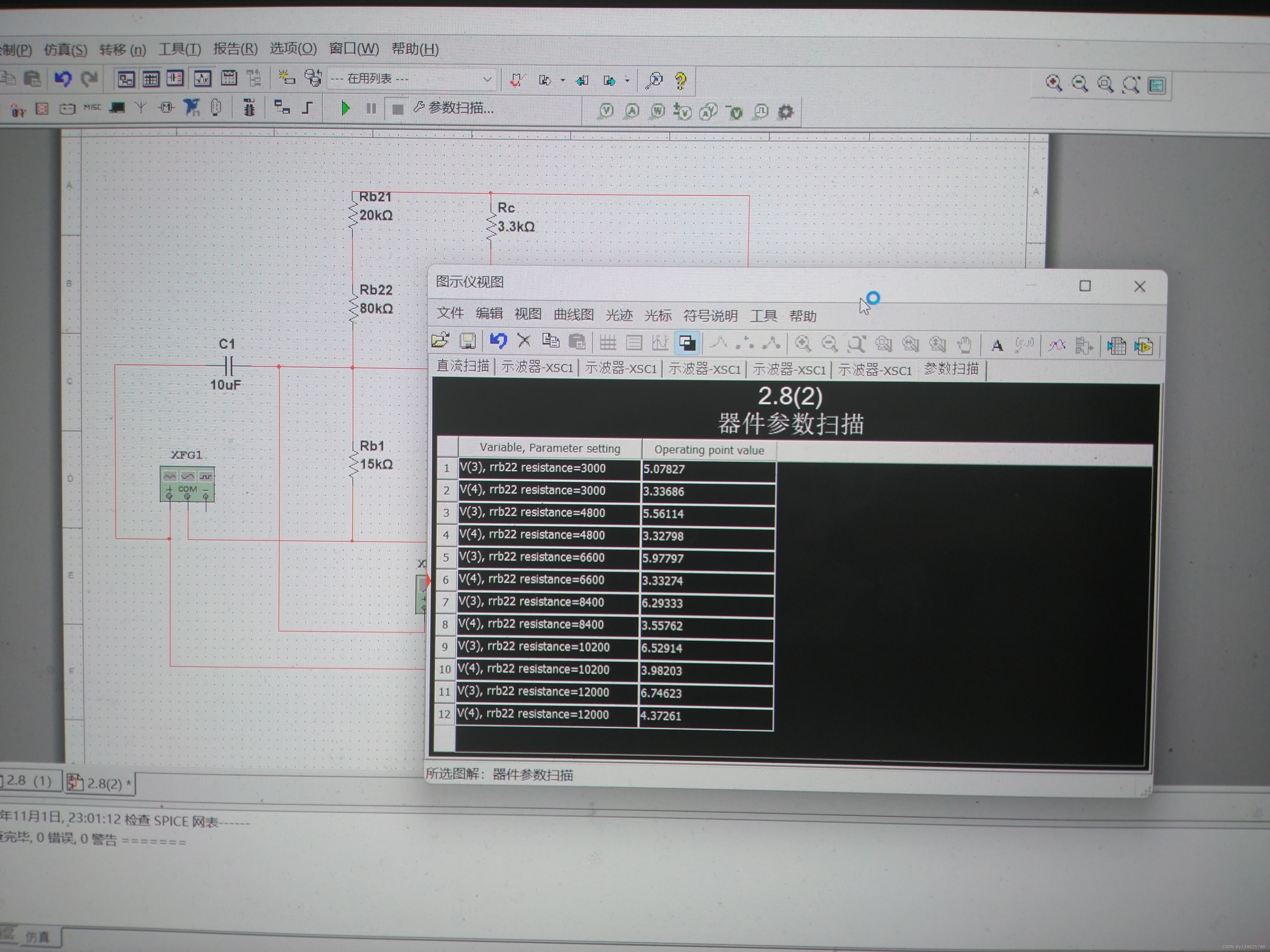Expand back-annotation dropdown arrow in main toolbar
This screenshot has height=952, width=1270.
[x=563, y=80]
